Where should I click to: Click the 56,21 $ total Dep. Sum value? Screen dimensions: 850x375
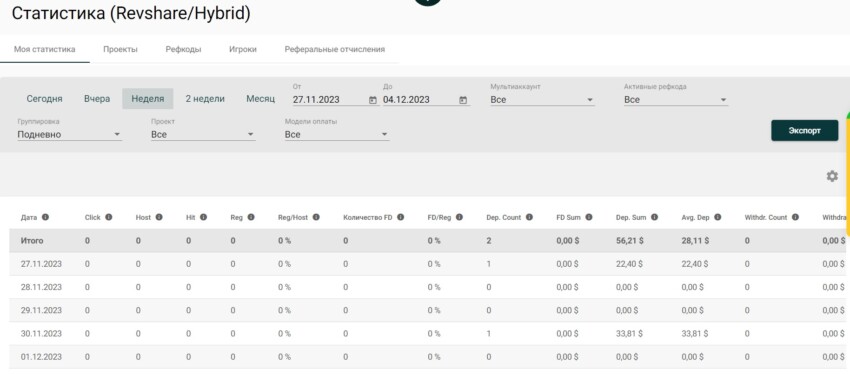pyautogui.click(x=629, y=241)
